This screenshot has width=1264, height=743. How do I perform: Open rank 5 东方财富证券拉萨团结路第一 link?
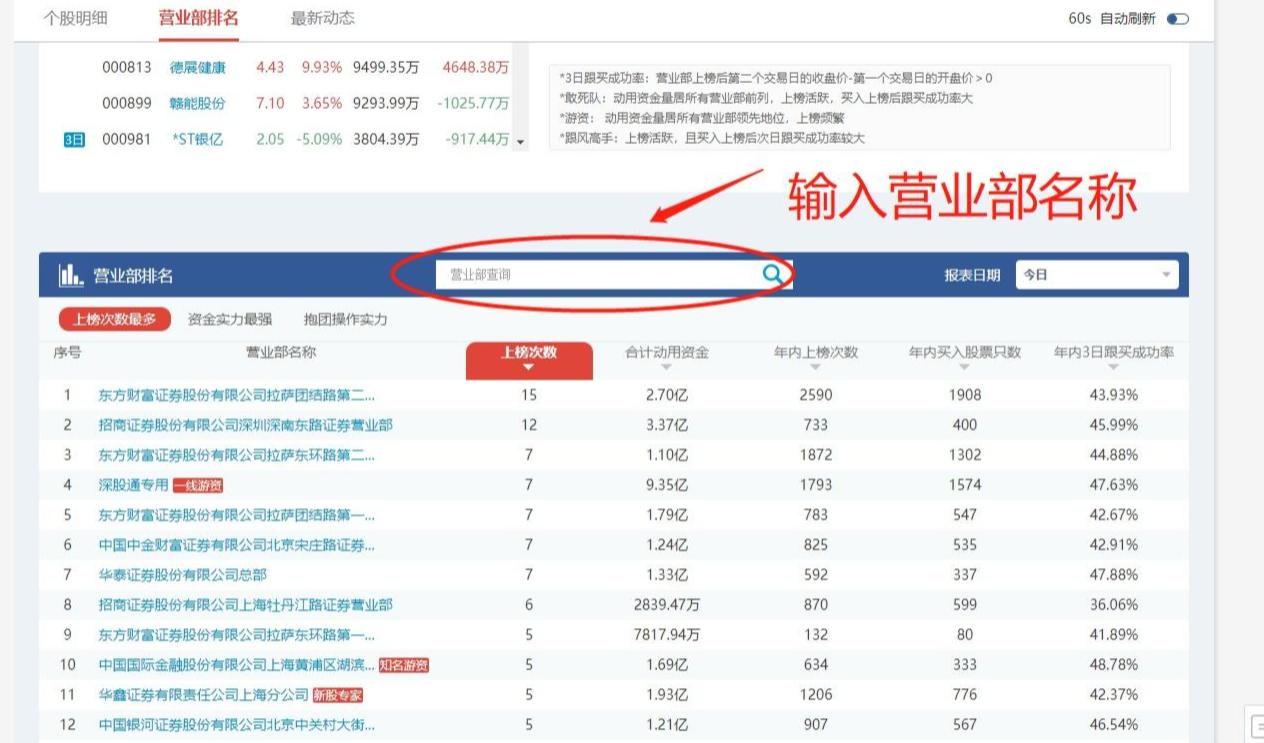(237, 515)
